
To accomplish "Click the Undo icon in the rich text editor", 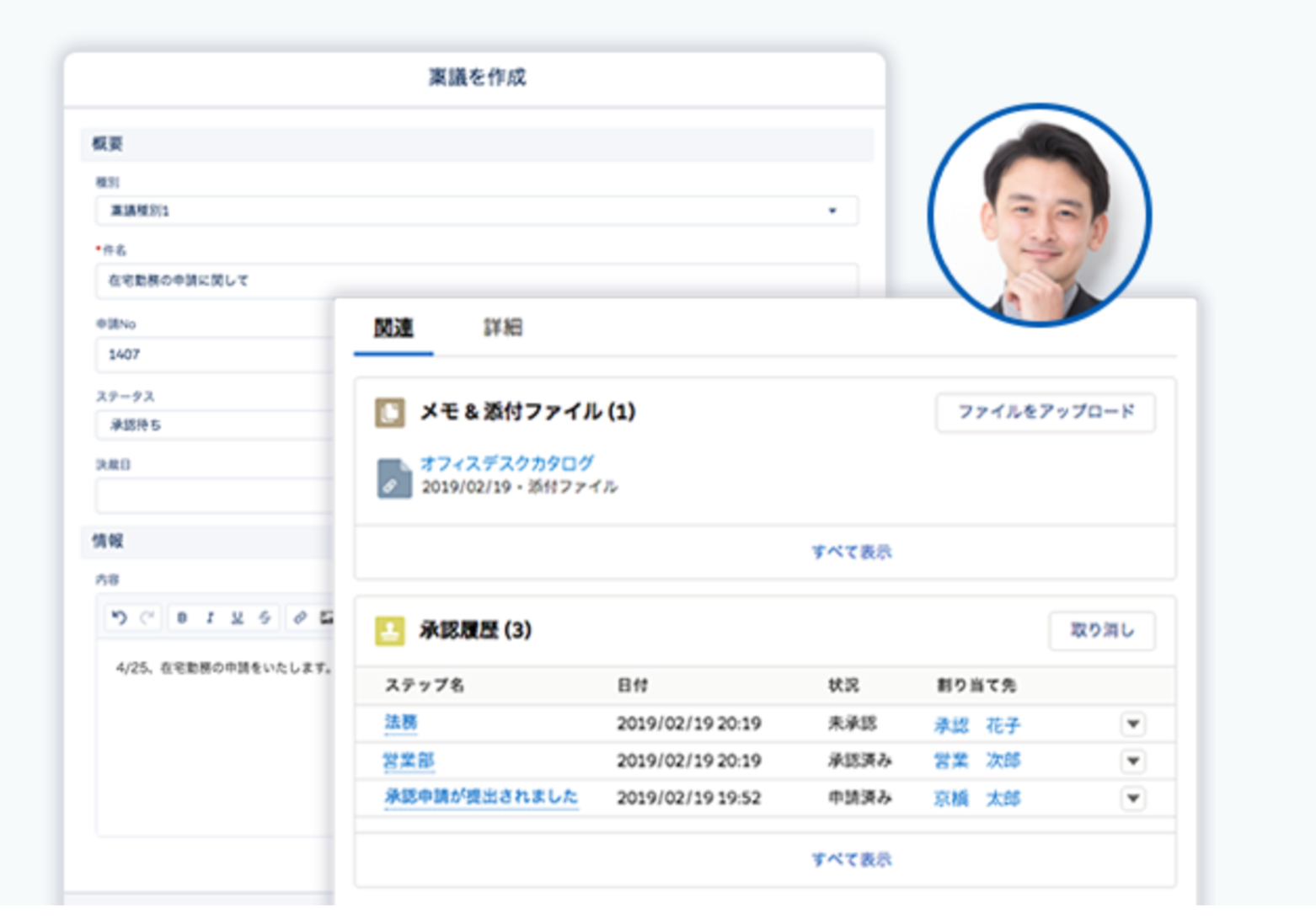I will (120, 617).
